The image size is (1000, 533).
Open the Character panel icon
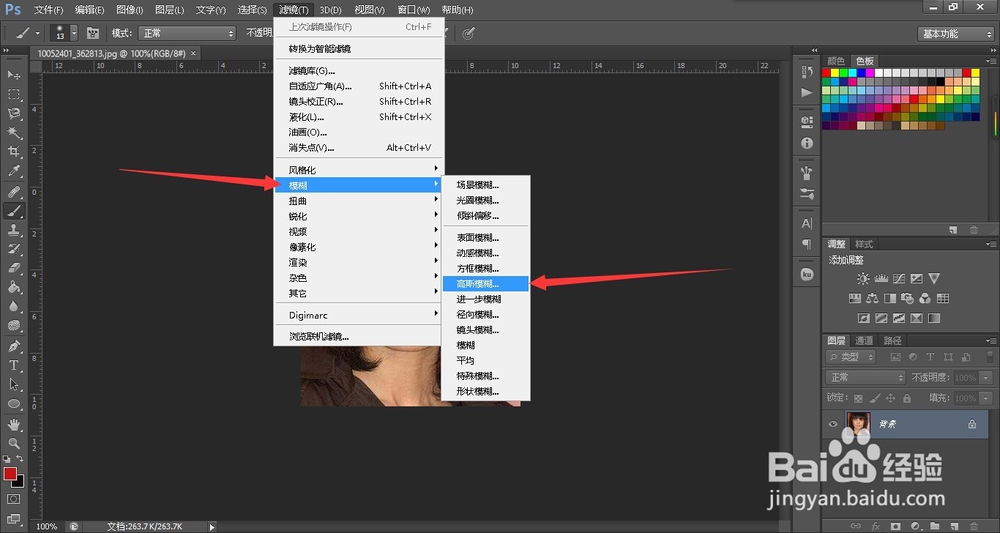pos(807,224)
